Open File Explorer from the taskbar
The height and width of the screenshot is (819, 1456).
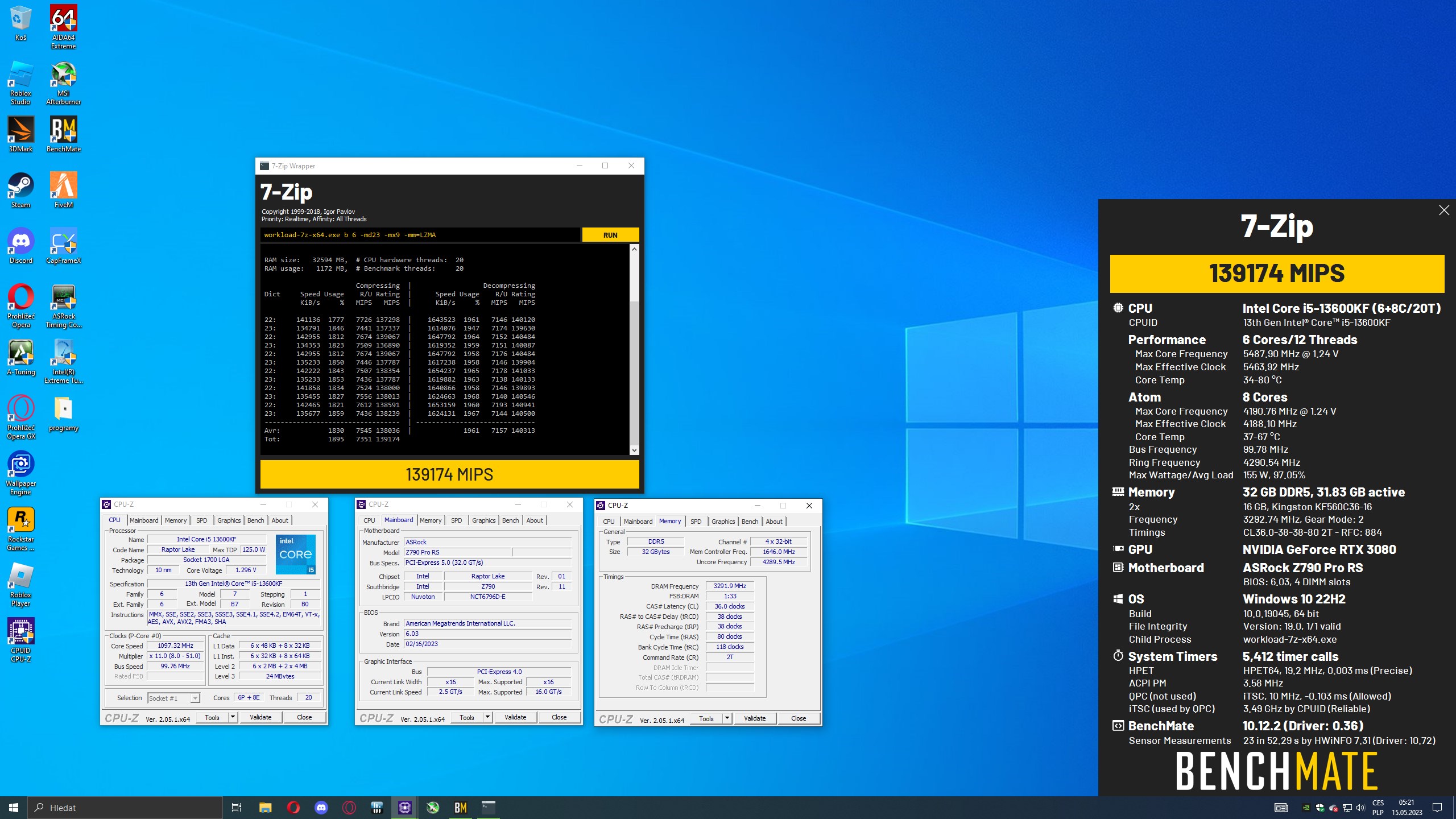pyautogui.click(x=265, y=808)
